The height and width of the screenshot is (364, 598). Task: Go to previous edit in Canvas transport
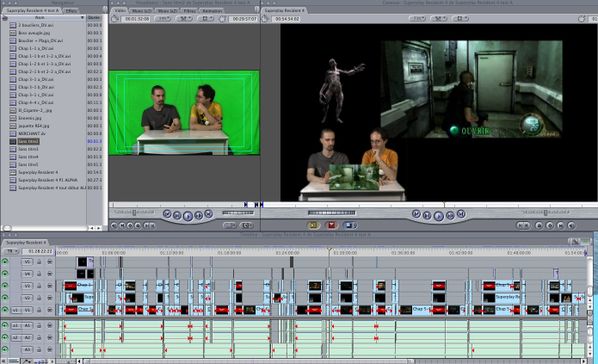[416, 214]
